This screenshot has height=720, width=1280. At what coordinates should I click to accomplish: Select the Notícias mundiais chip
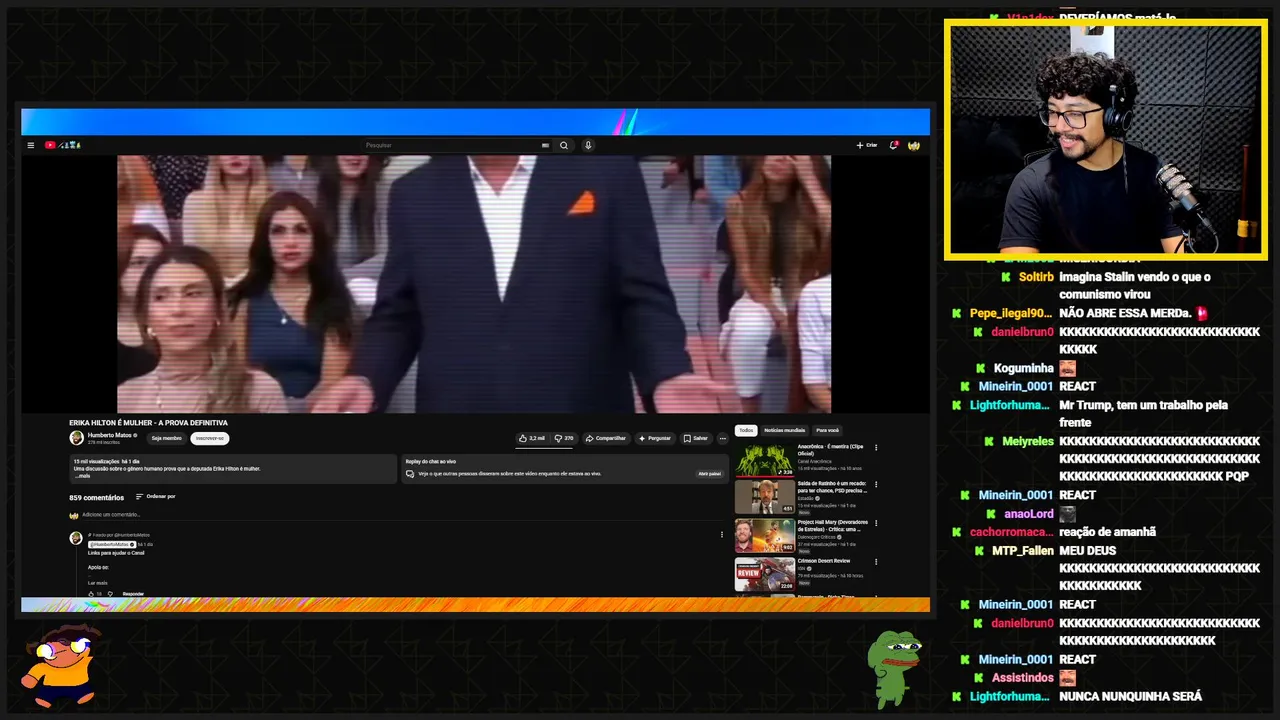[x=784, y=430]
